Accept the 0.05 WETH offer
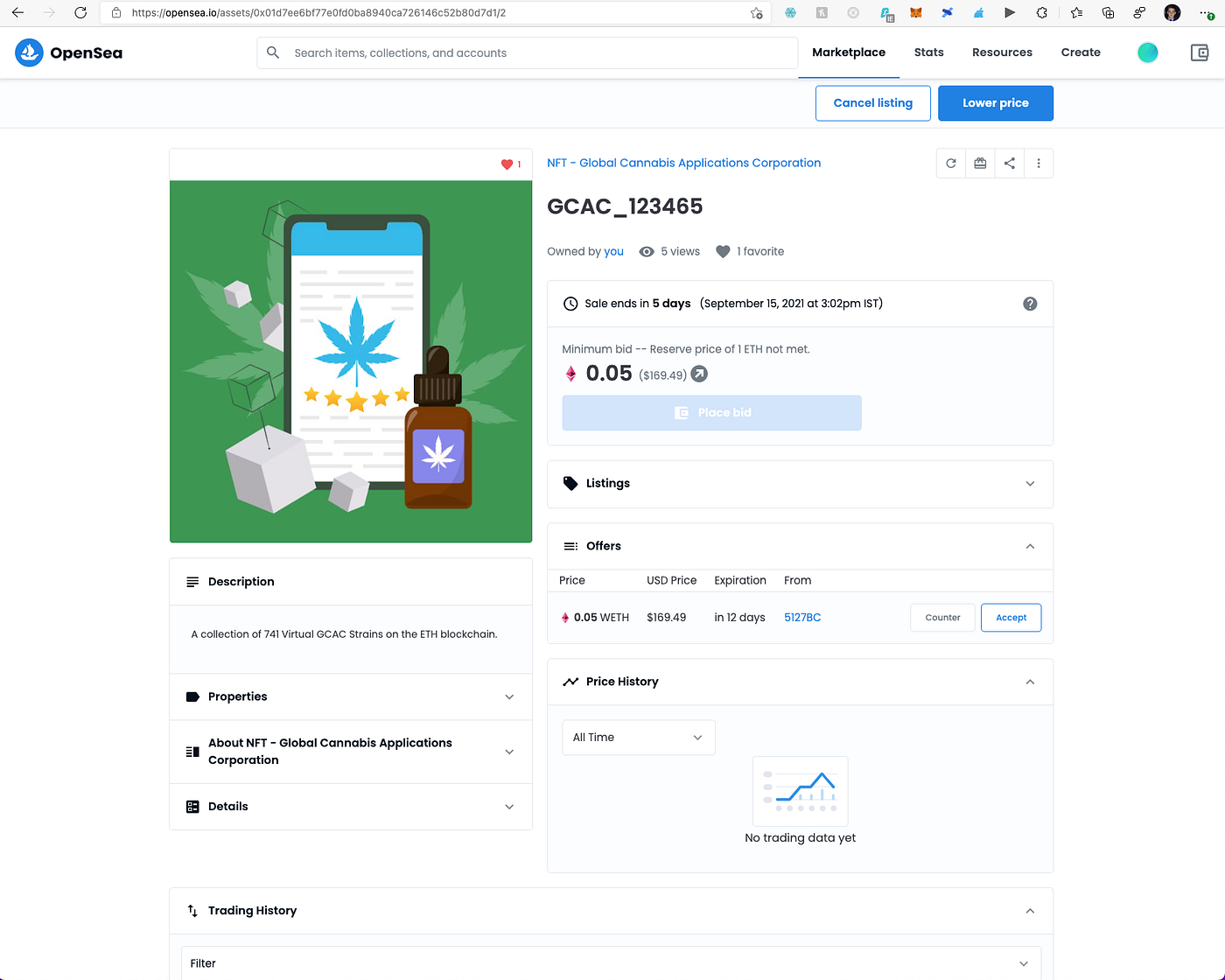Image resolution: width=1225 pixels, height=980 pixels. (x=1011, y=618)
